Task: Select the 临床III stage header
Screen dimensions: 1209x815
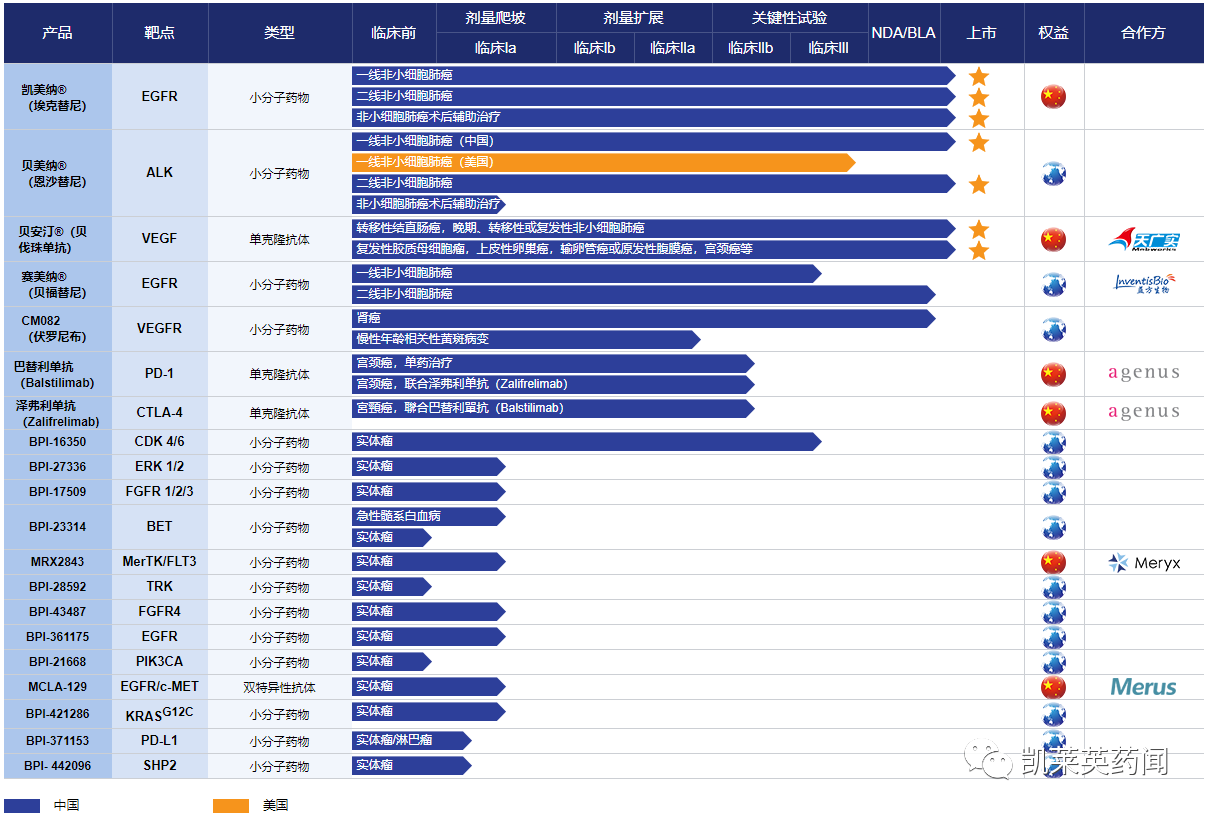Action: click(x=828, y=48)
